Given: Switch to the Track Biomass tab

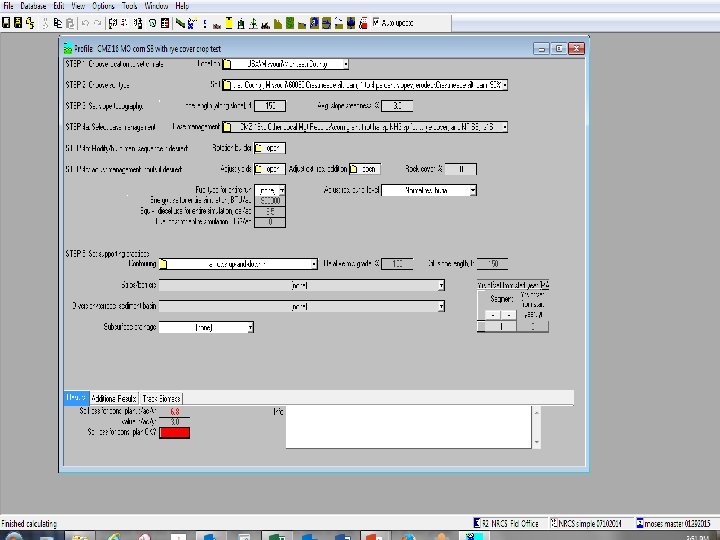Looking at the screenshot, I should [162, 397].
